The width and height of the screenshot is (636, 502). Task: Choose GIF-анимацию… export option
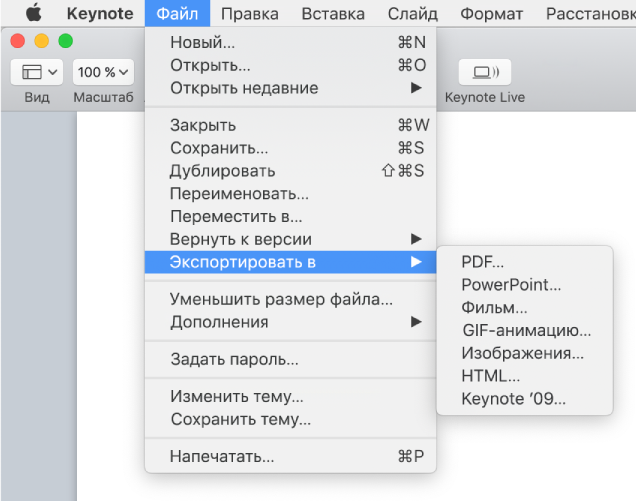(x=526, y=330)
